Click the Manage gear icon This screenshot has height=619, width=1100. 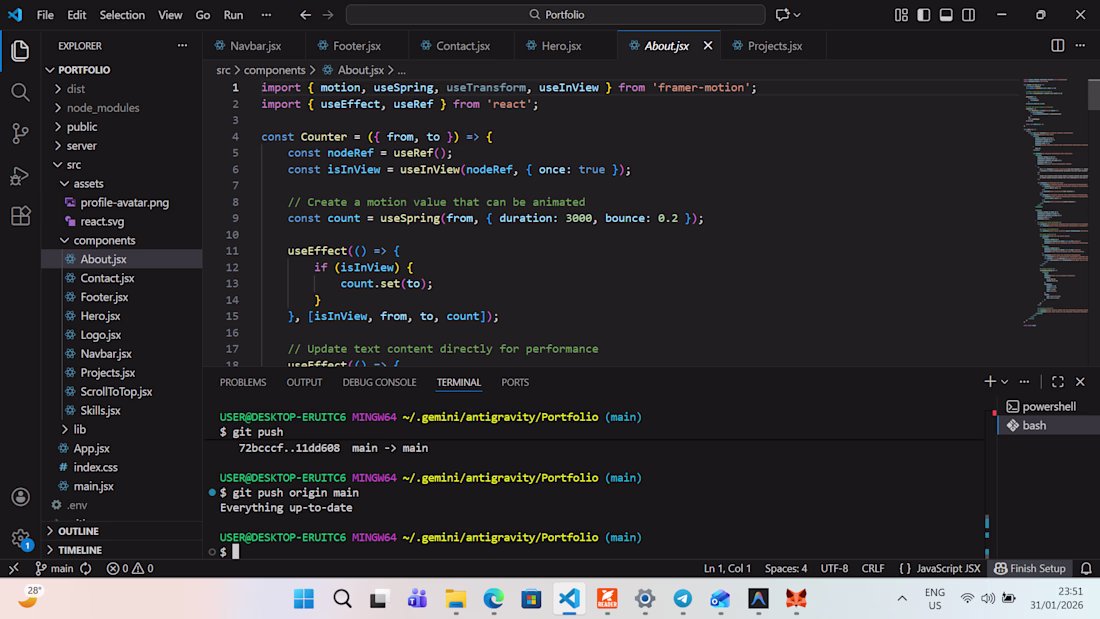coord(20,539)
